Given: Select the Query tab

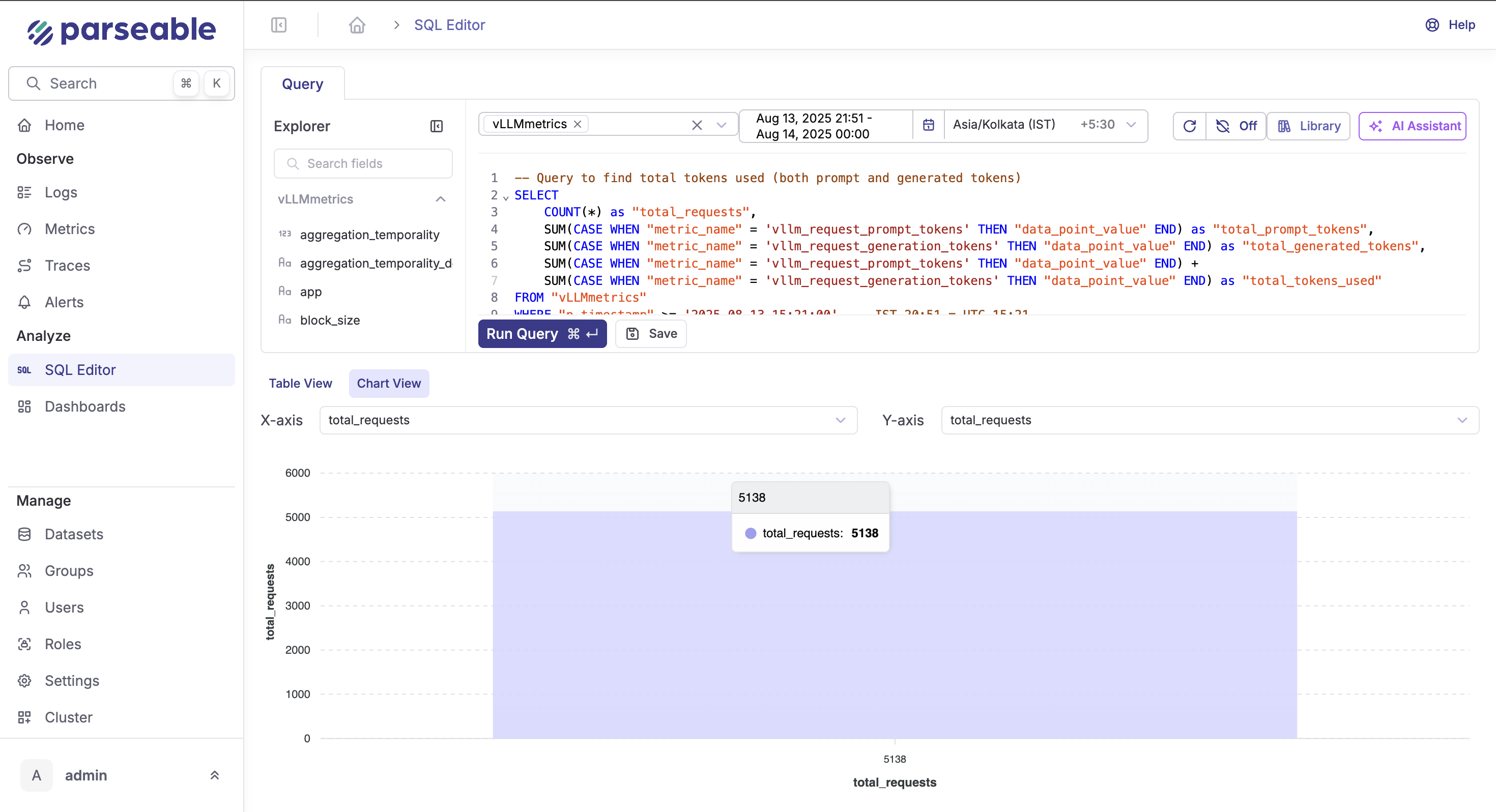Looking at the screenshot, I should [303, 84].
